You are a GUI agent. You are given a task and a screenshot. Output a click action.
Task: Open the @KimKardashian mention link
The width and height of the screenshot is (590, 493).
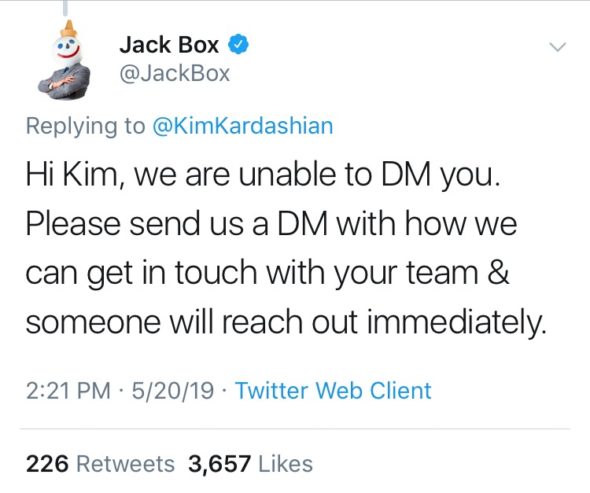click(x=243, y=126)
